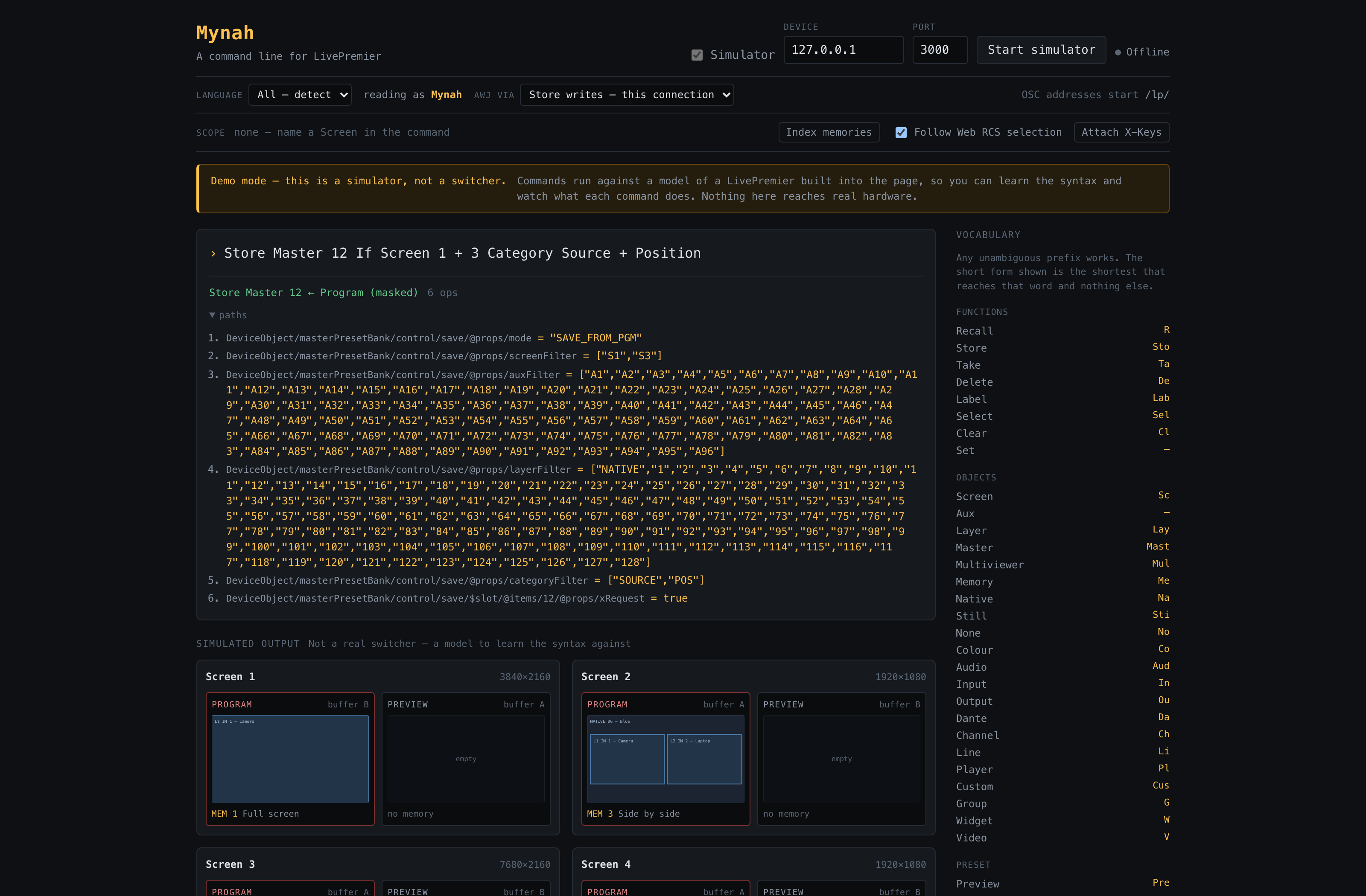Screen dimensions: 1366x896
Task: Toggle the Simulator checkbox
Action: [697, 55]
